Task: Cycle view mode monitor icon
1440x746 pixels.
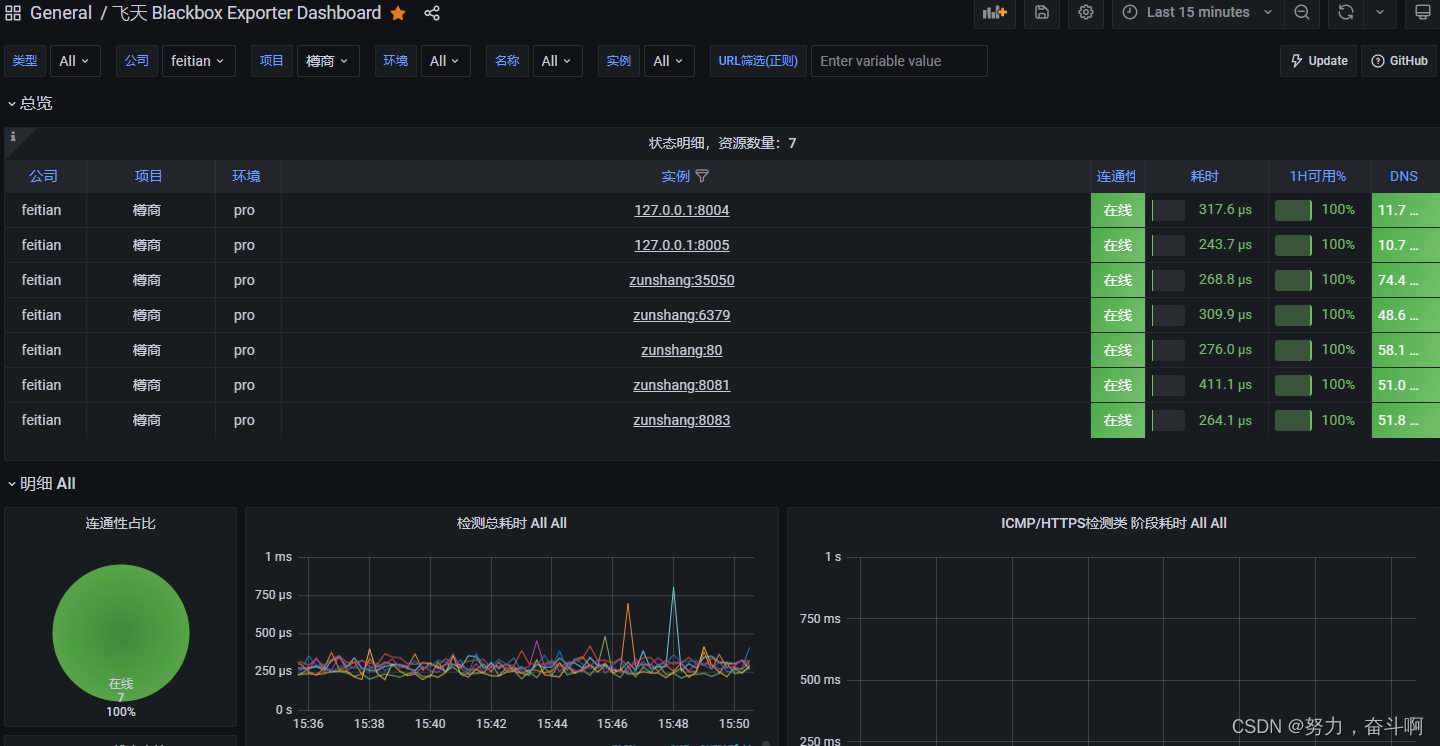Action: (x=1422, y=12)
